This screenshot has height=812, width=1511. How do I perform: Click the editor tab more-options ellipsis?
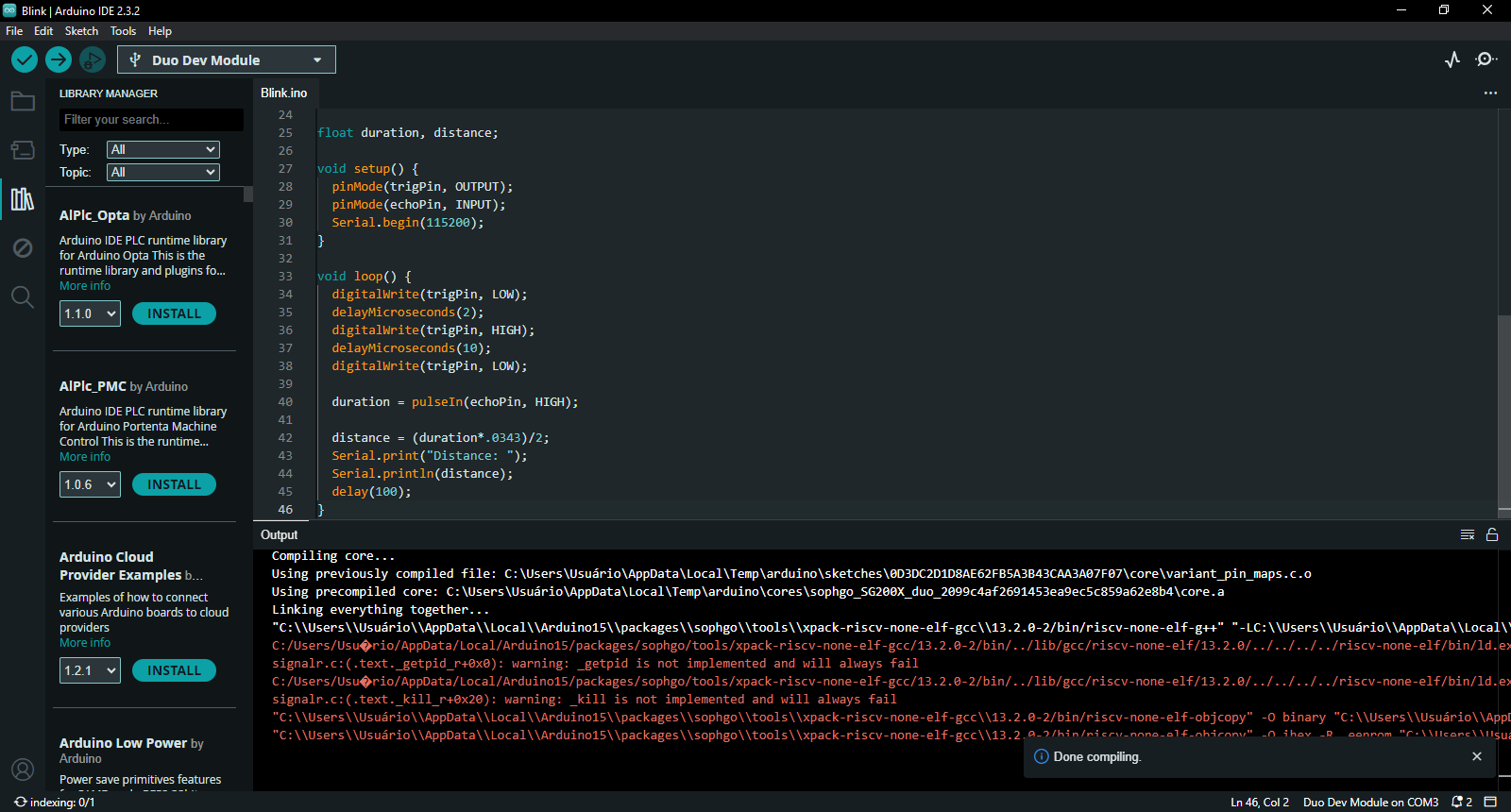coord(1490,93)
